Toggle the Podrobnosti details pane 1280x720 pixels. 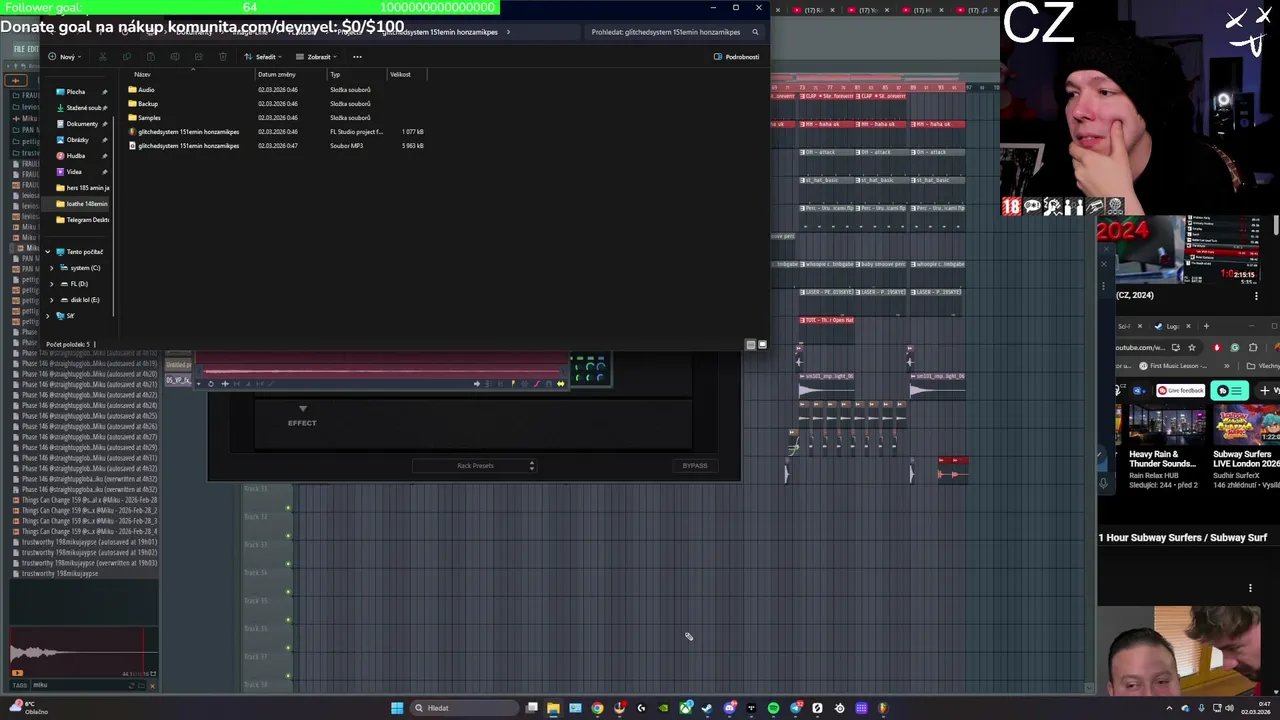[x=737, y=57]
